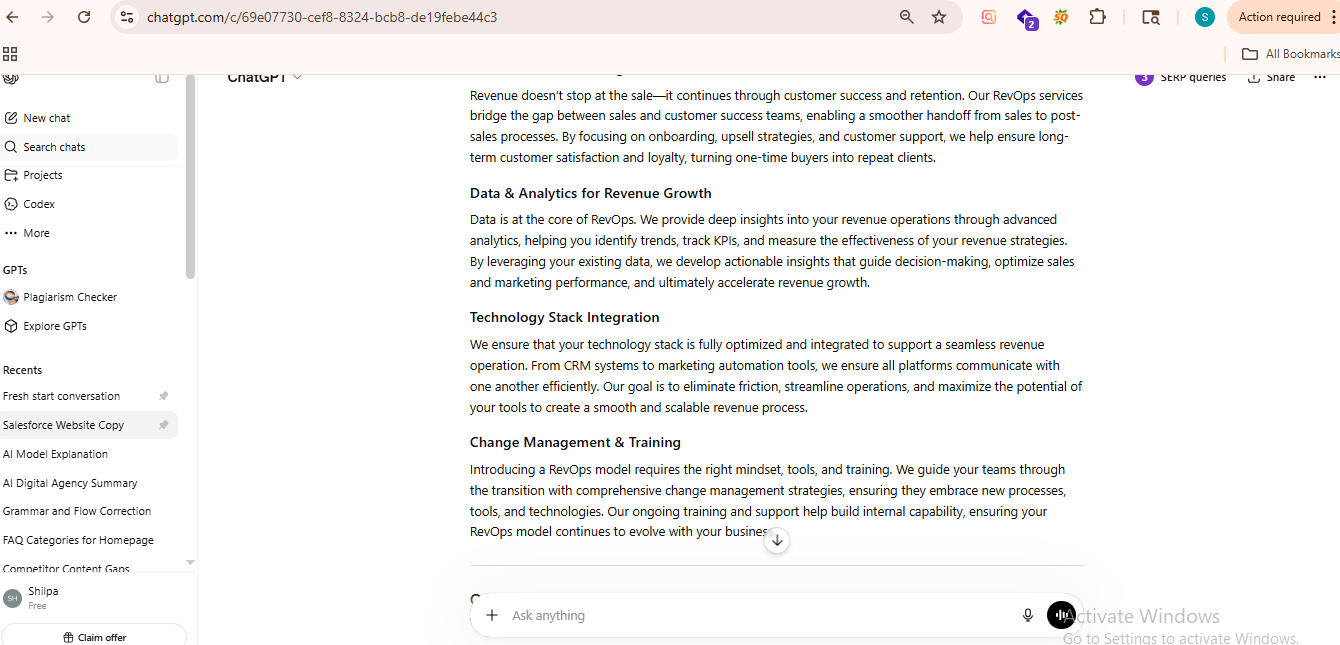The width and height of the screenshot is (1340, 645).
Task: Open the apps grid icon in bookmarks bar
Action: tap(10, 54)
